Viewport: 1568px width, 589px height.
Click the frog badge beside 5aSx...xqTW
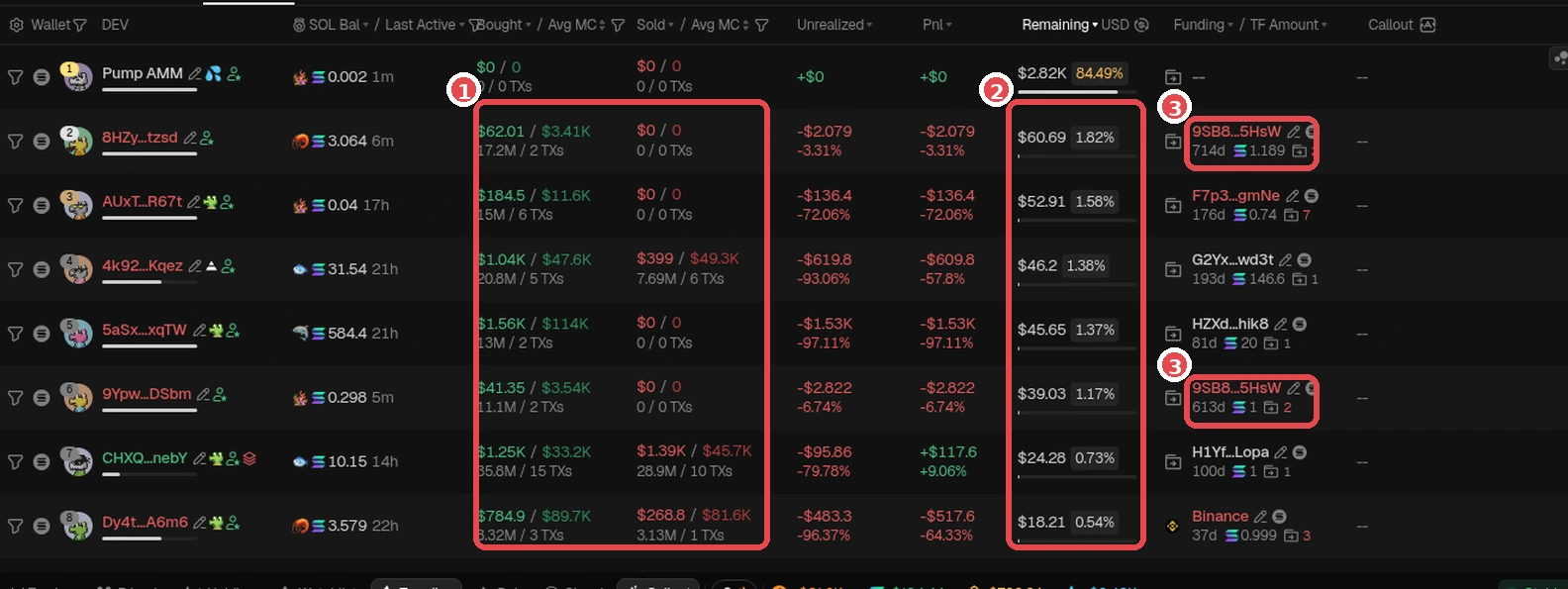[217, 331]
